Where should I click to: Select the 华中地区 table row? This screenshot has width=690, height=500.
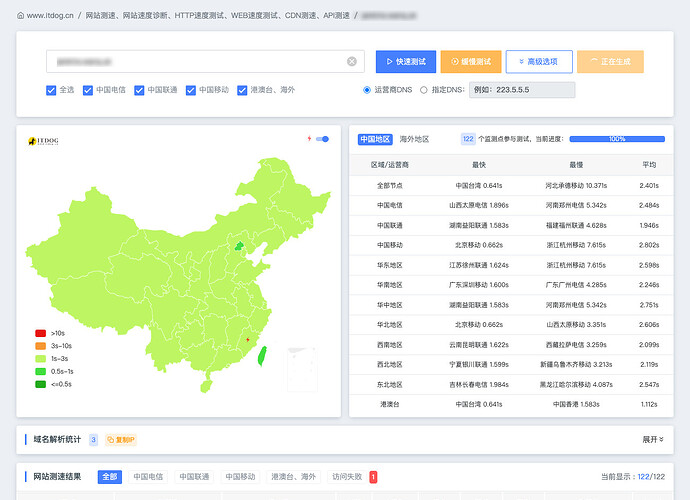(511, 305)
